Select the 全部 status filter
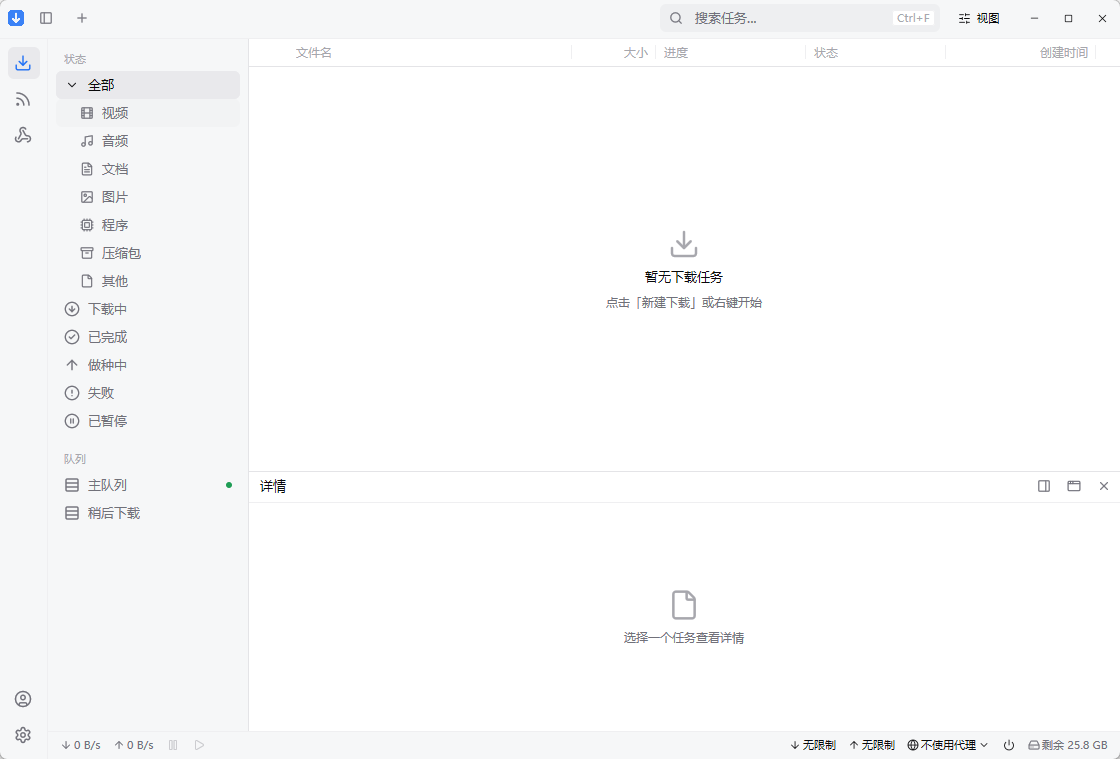 pos(148,85)
